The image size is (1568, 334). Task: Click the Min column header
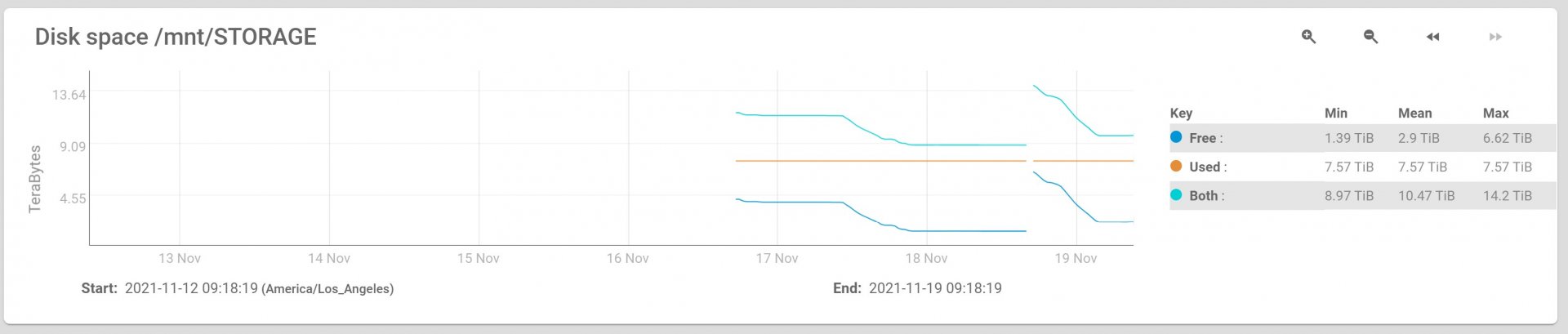(1336, 113)
